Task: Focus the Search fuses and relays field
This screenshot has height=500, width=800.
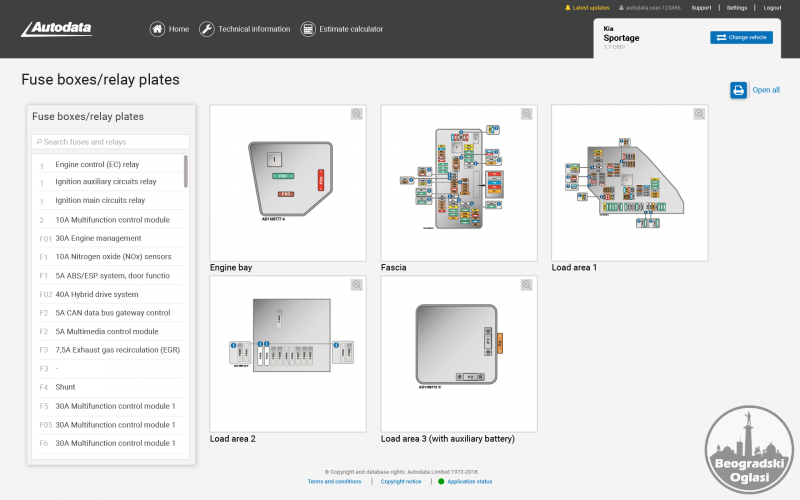Action: [x=110, y=142]
